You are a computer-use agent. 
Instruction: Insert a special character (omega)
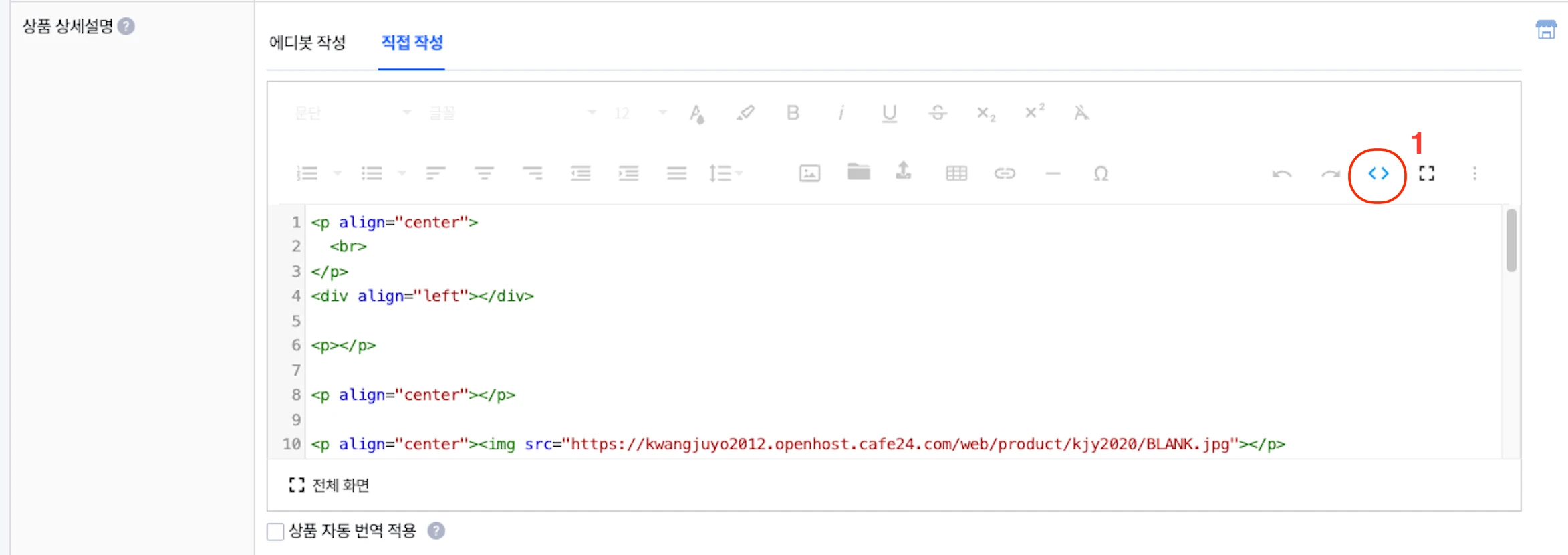1101,174
